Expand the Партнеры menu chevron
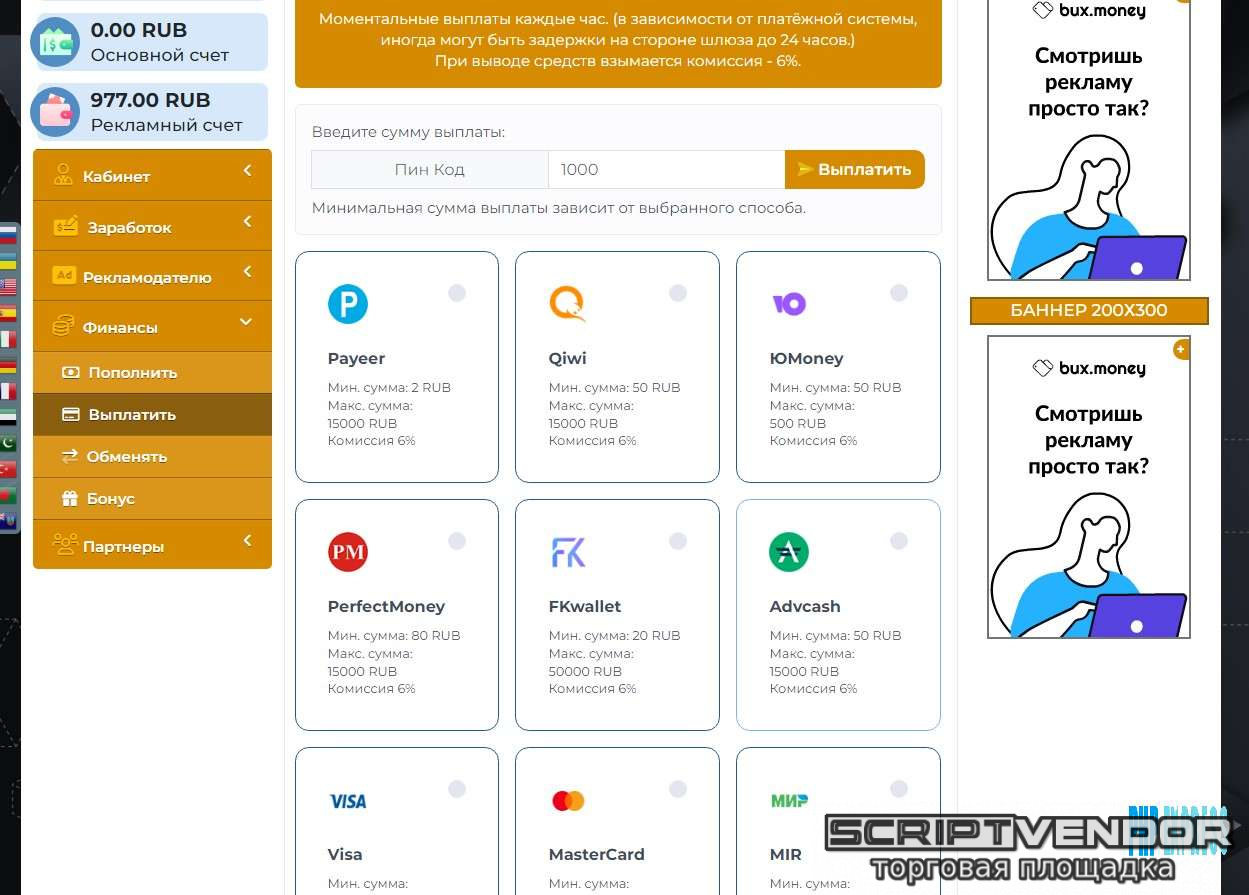The image size is (1249, 895). (x=247, y=541)
